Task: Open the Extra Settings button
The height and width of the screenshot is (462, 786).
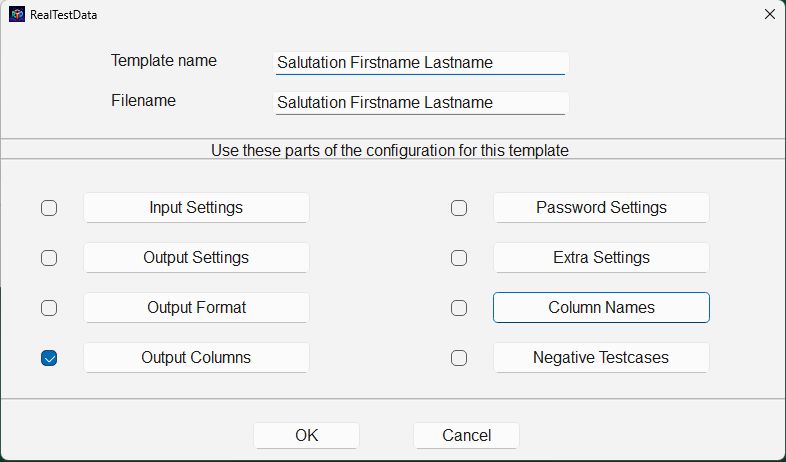Action: pos(601,258)
